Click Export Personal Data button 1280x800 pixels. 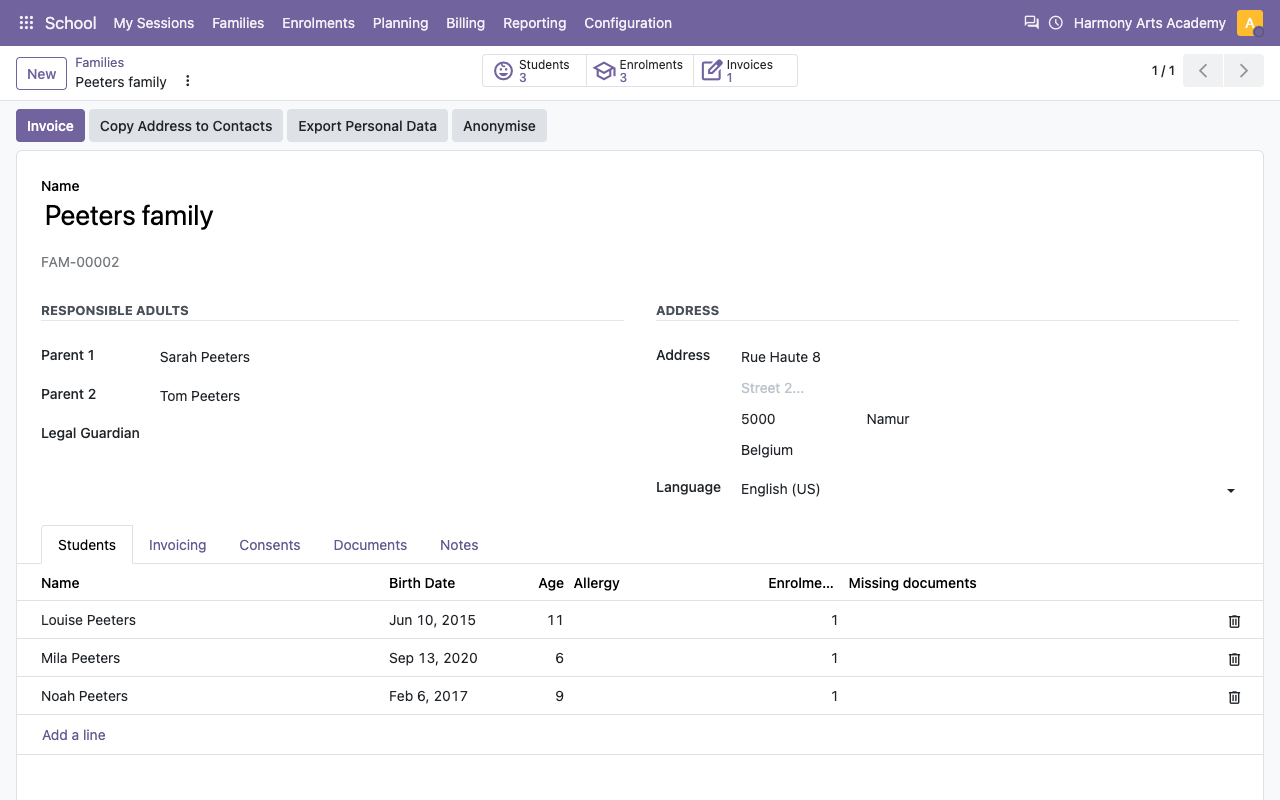(x=367, y=126)
